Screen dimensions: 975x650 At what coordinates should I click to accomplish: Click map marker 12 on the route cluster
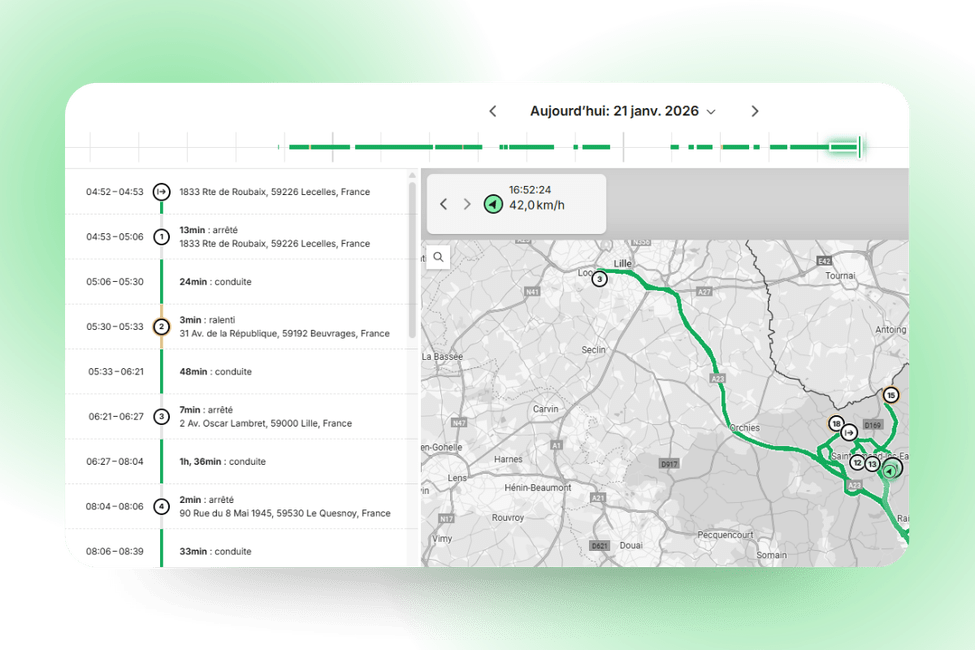click(x=857, y=463)
